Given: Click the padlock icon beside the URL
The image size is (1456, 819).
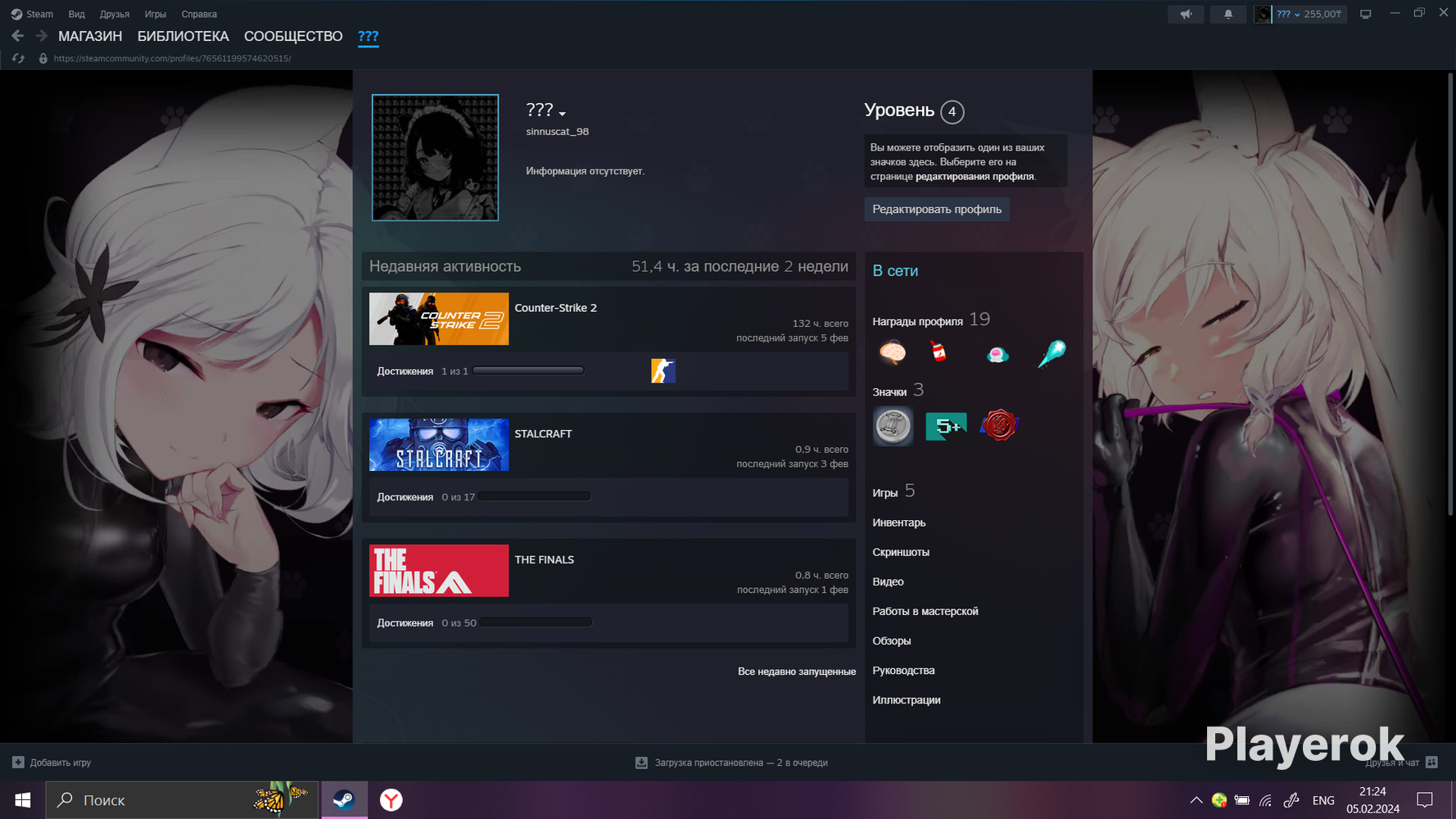Looking at the screenshot, I should [x=43, y=58].
